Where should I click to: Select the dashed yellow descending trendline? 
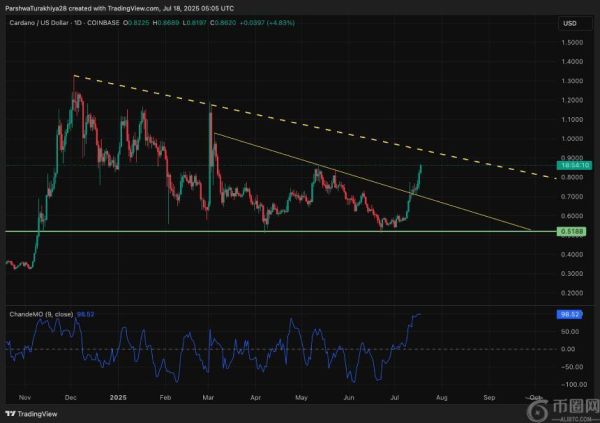(x=300, y=118)
